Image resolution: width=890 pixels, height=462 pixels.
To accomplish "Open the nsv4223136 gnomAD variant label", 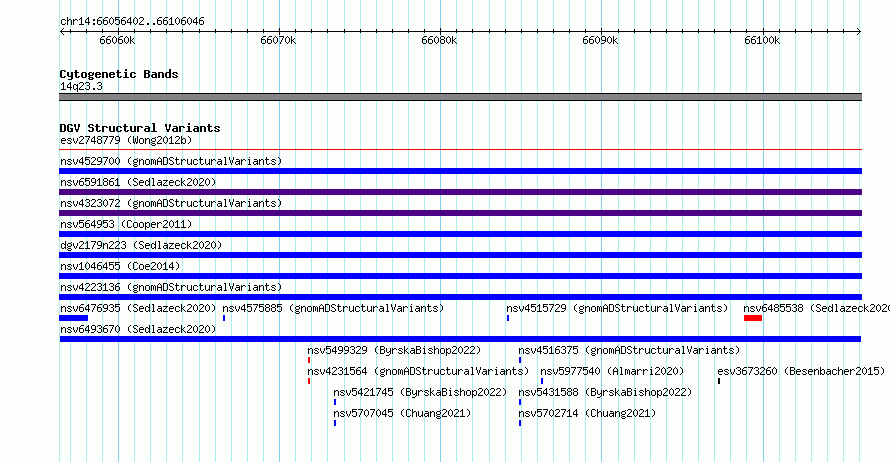I will (171, 287).
